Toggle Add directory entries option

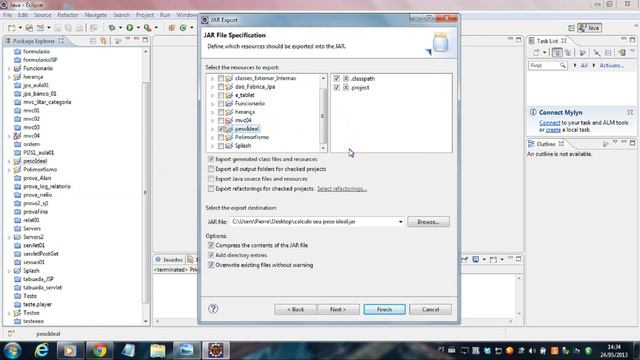coord(211,255)
